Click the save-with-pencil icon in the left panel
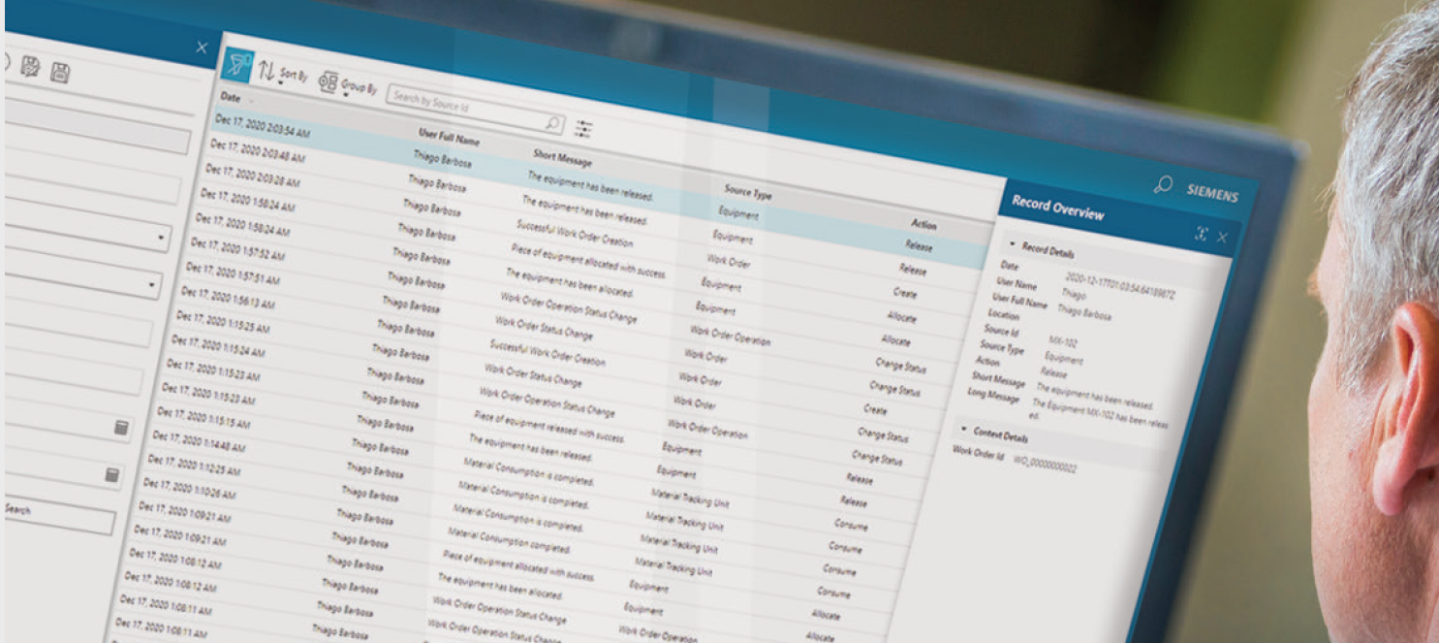 pyautogui.click(x=30, y=66)
